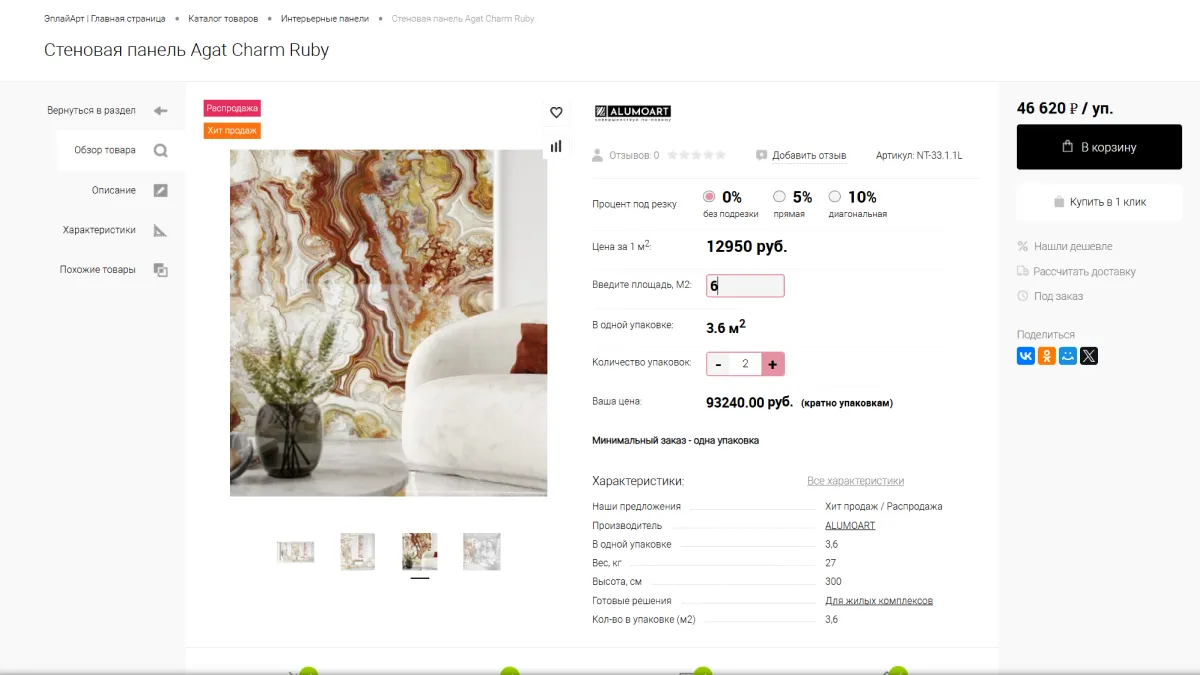Add item to cart with В корзину

pyautogui.click(x=1099, y=147)
